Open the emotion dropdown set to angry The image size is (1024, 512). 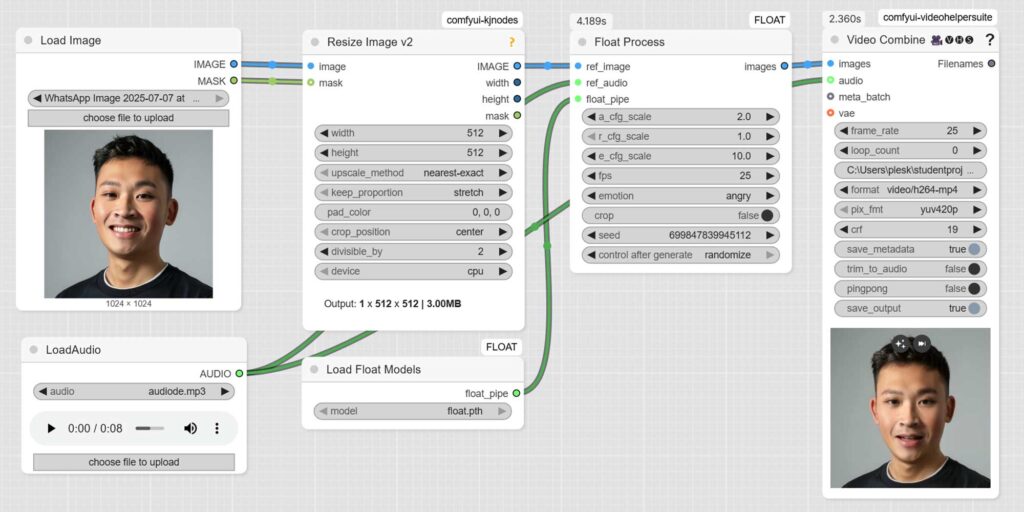click(679, 196)
